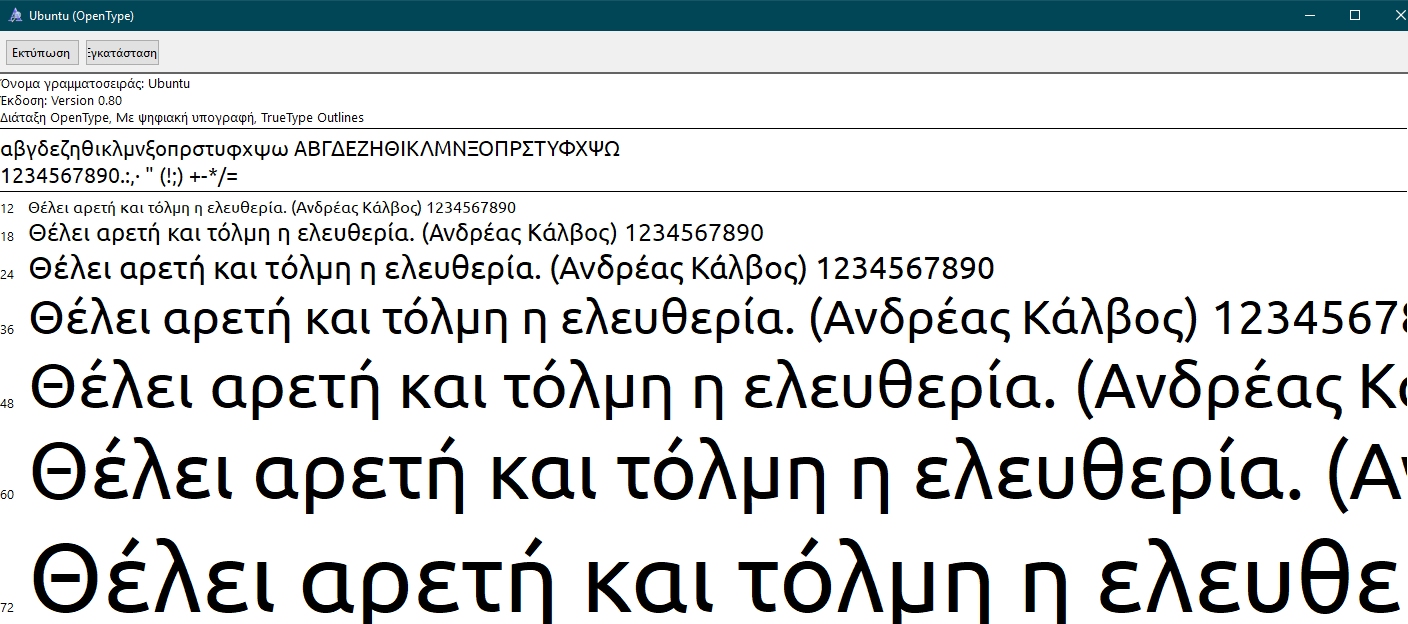1408x624 pixels.
Task: Click the 'Όνομα γραμματοσειράς: Ubuntu' line
Action: pos(95,84)
